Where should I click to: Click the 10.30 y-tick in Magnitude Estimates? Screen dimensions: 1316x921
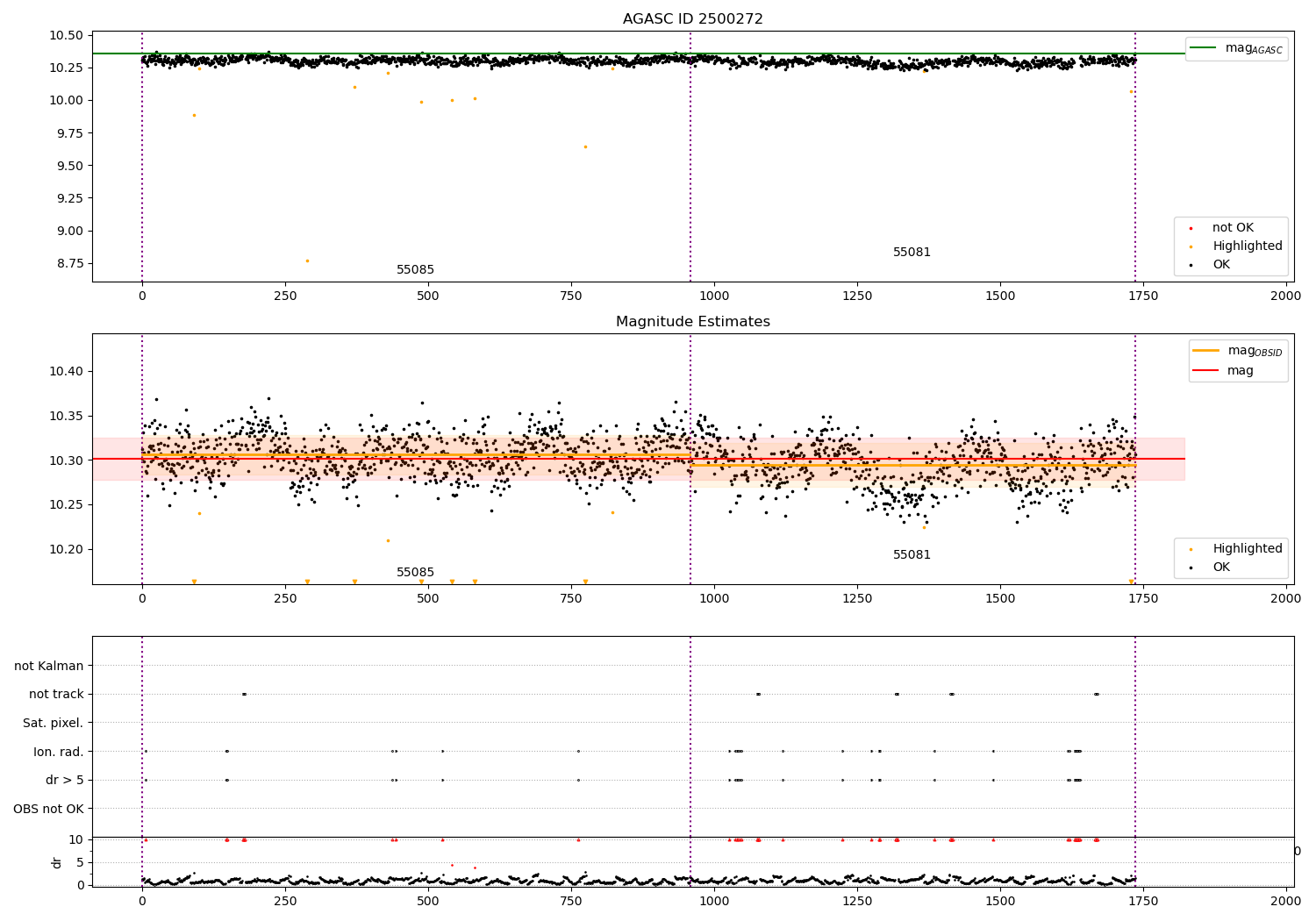coord(65,460)
